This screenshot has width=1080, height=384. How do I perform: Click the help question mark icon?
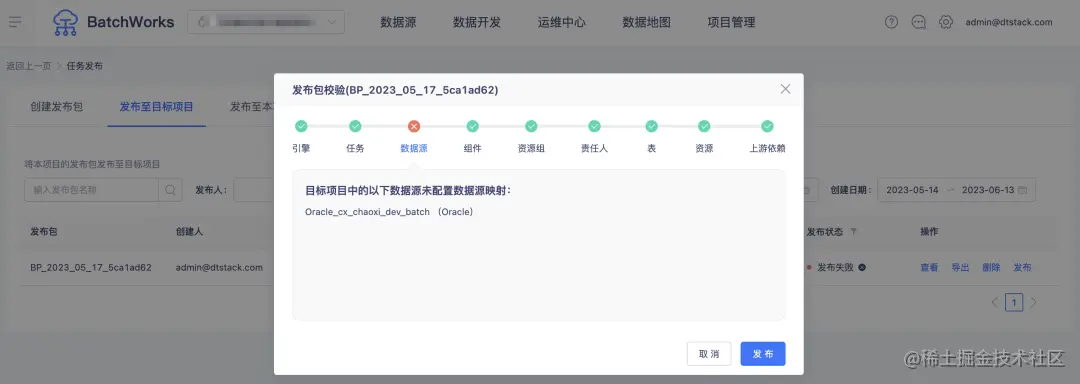(x=891, y=22)
